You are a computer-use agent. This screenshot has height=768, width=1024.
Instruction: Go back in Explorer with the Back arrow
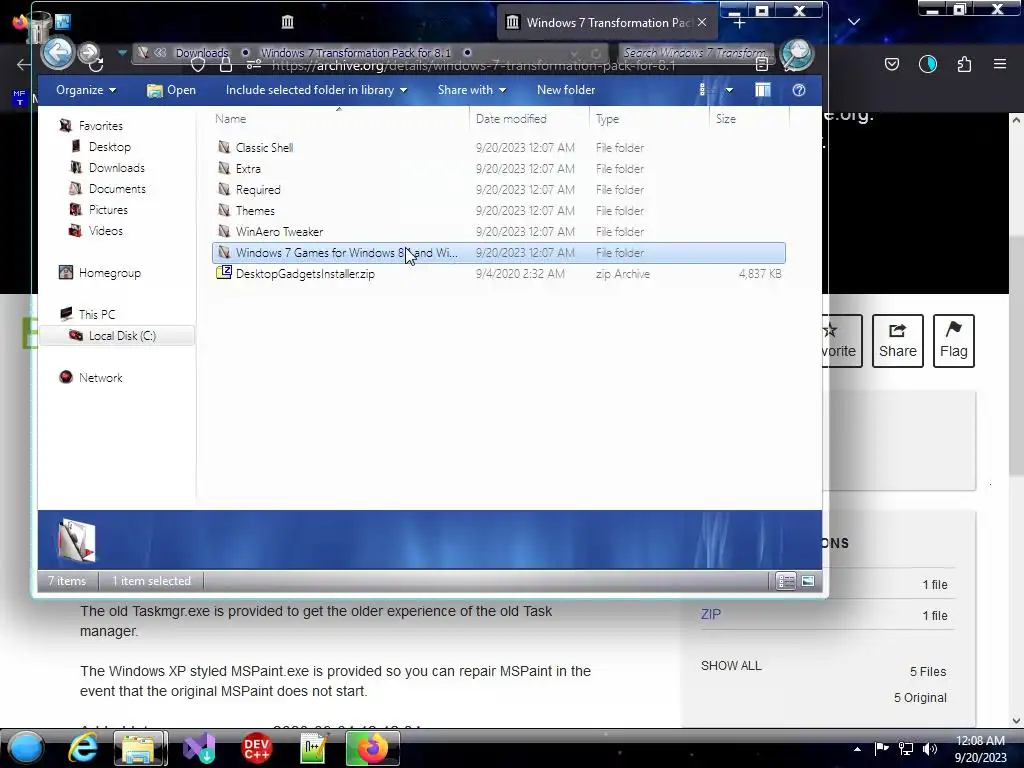coord(58,52)
